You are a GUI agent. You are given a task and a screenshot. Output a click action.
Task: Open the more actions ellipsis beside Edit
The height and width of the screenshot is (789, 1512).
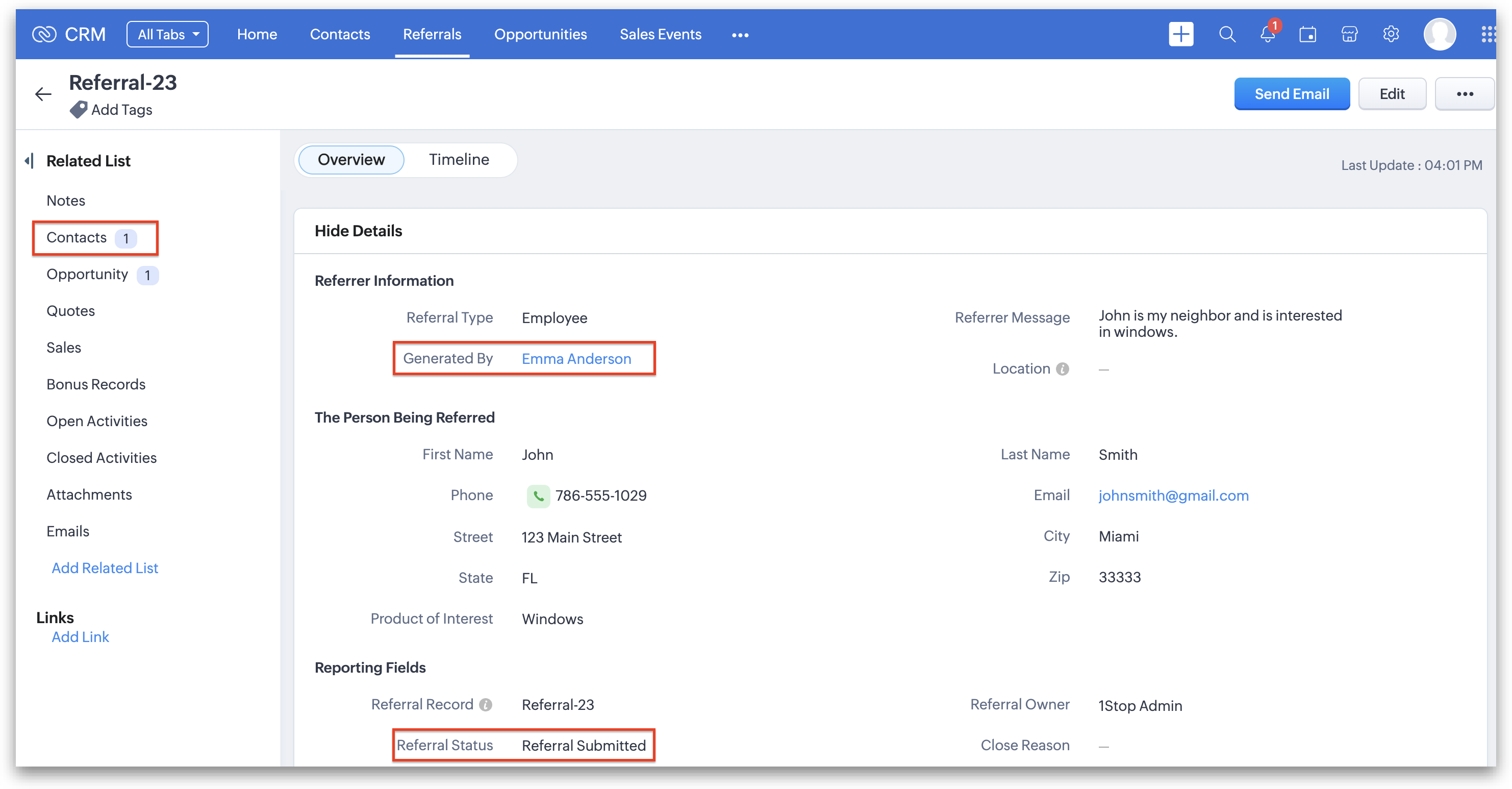click(x=1465, y=94)
